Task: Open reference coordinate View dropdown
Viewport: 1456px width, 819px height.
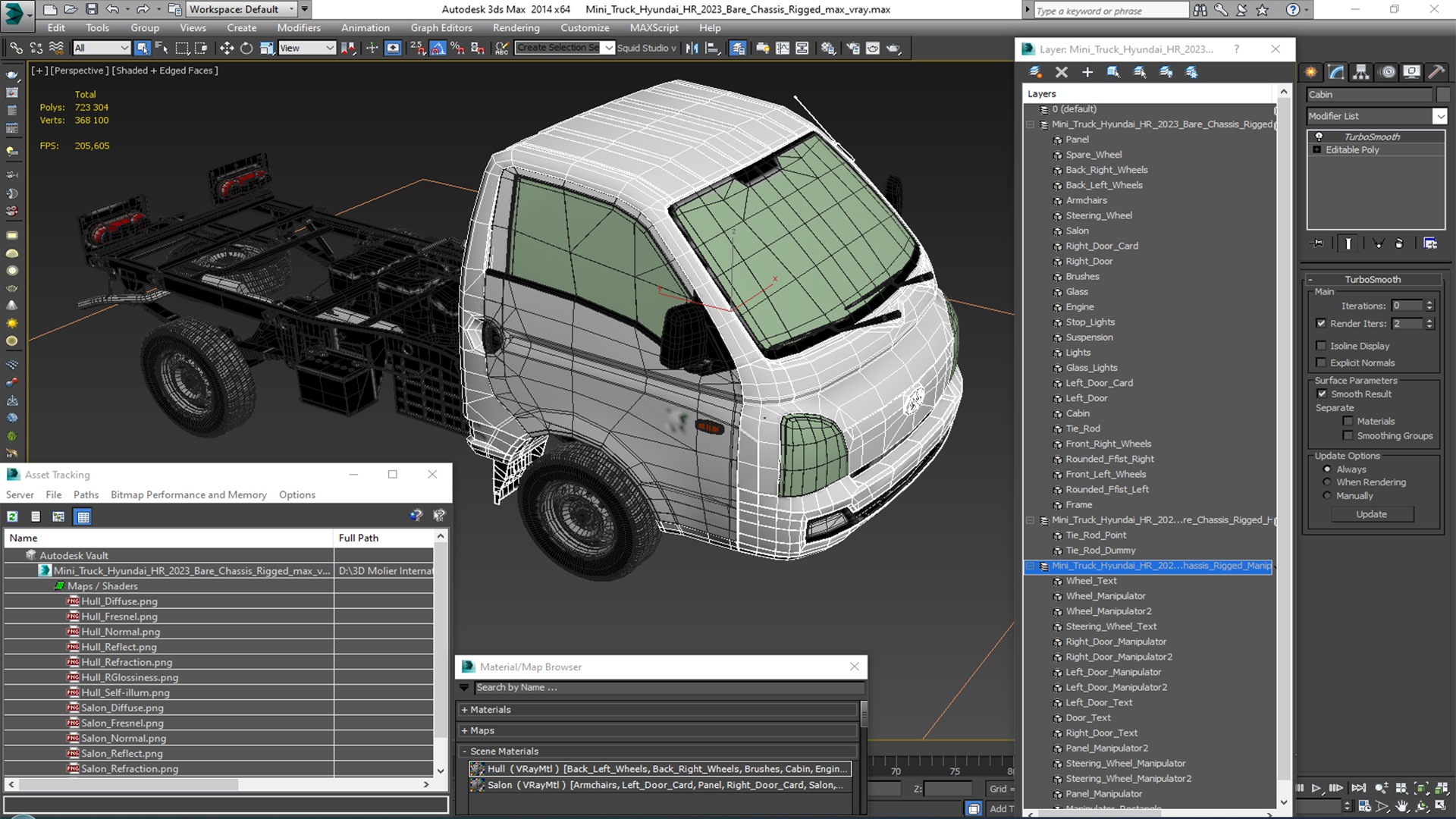Action: [x=307, y=48]
